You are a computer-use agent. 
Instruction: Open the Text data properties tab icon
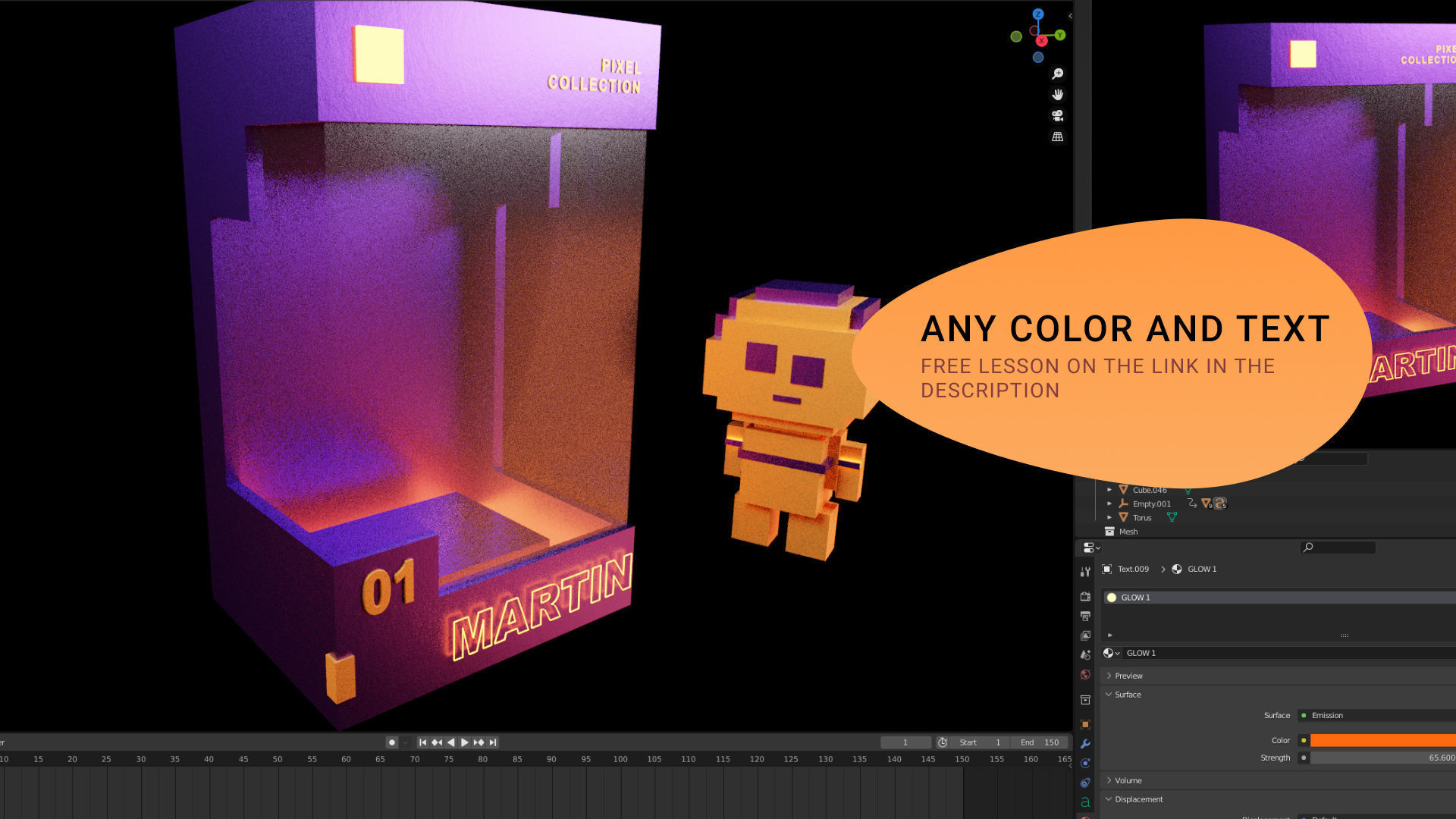click(1085, 802)
